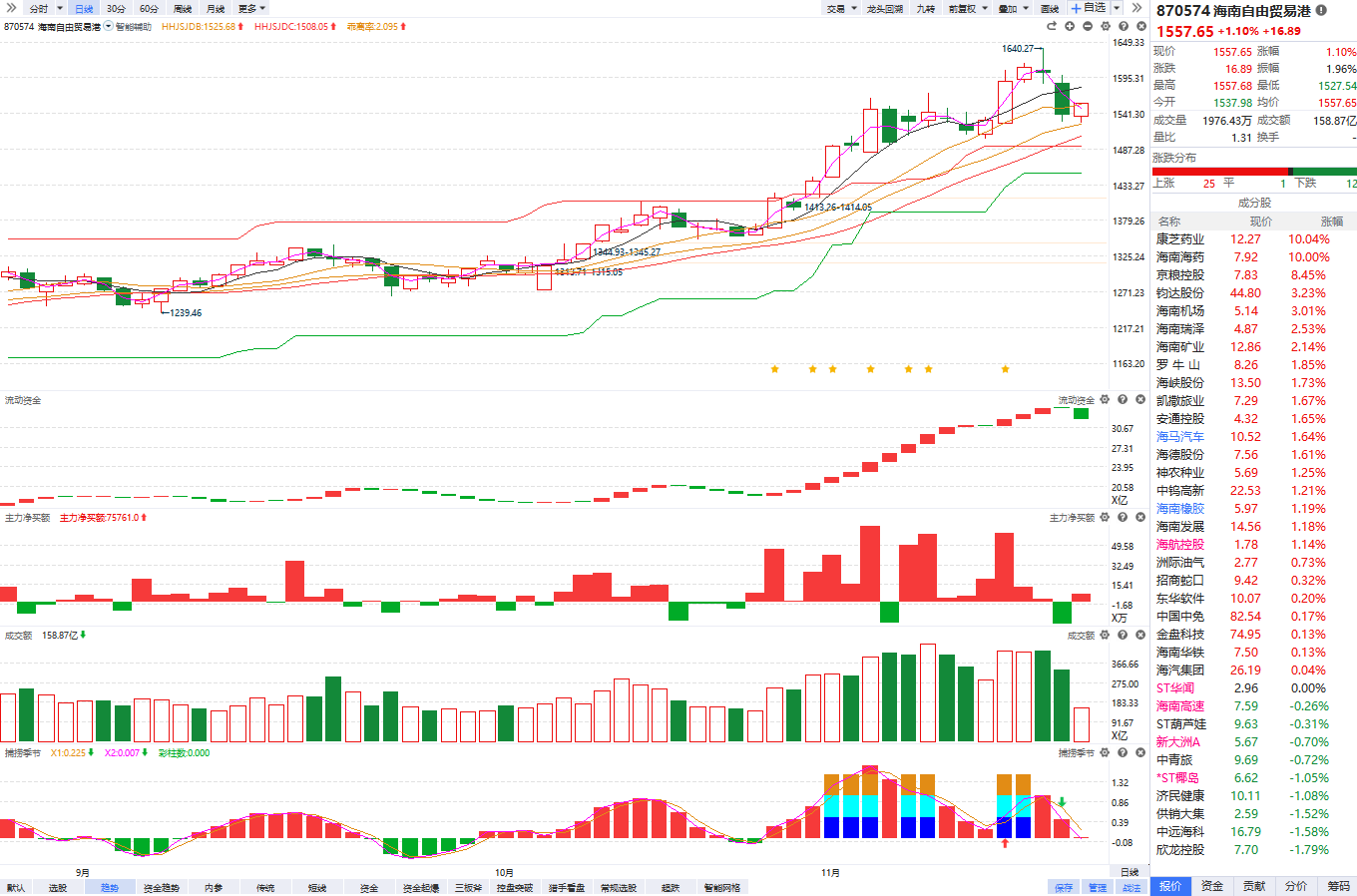Open main chart indicator settings gear

(1106, 26)
